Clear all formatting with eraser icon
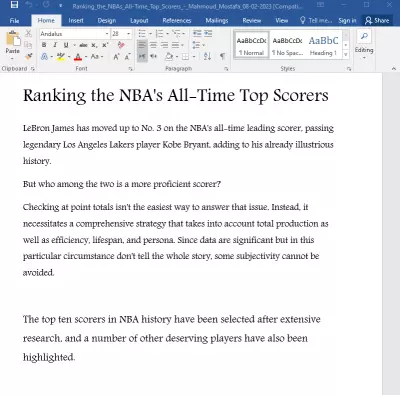Screen dimensions: 400x395 tap(121, 45)
